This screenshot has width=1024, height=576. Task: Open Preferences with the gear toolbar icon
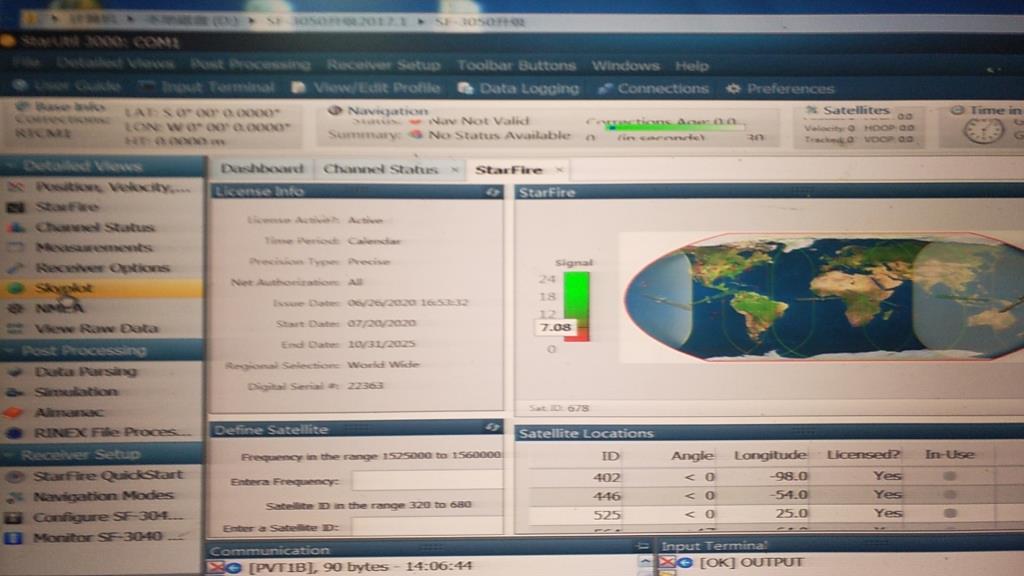(734, 88)
